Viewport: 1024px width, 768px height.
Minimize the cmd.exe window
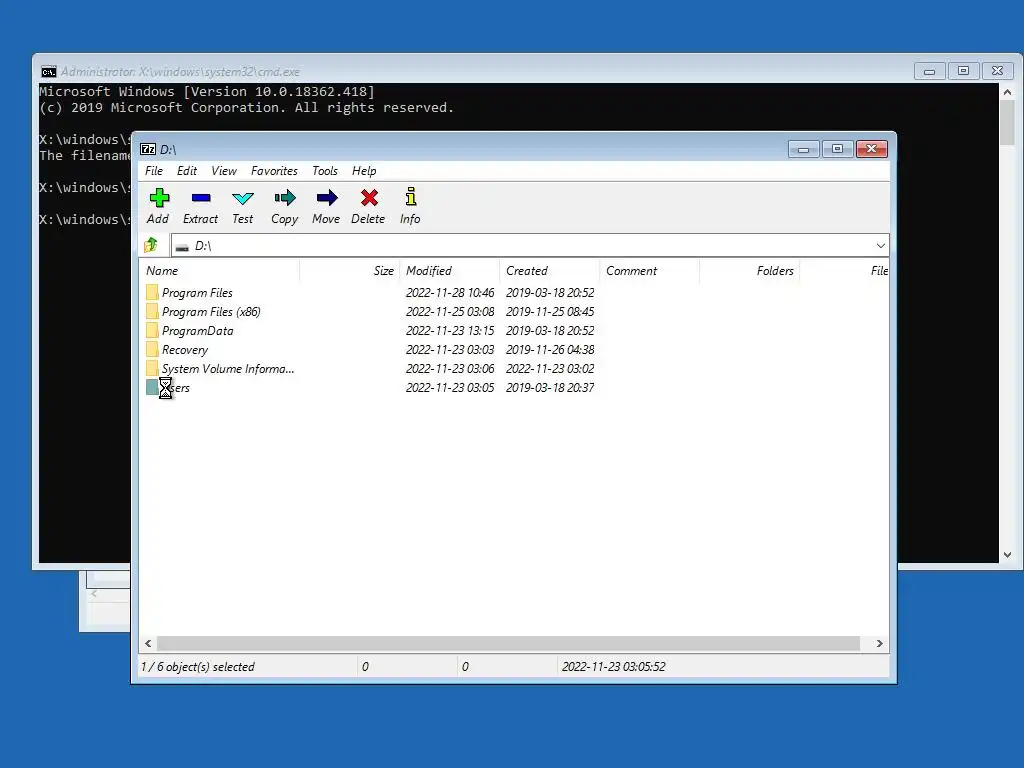coord(929,71)
